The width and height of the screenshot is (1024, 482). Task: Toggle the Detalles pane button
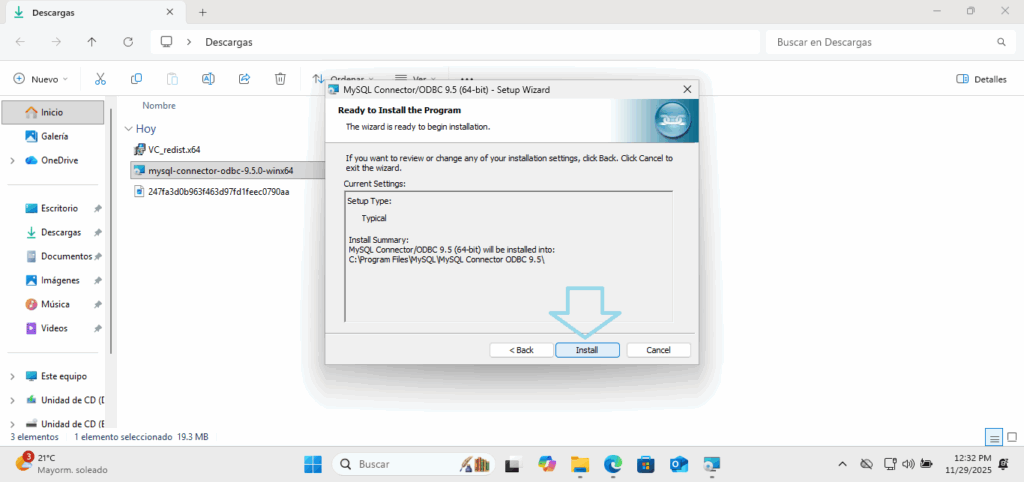(x=981, y=79)
